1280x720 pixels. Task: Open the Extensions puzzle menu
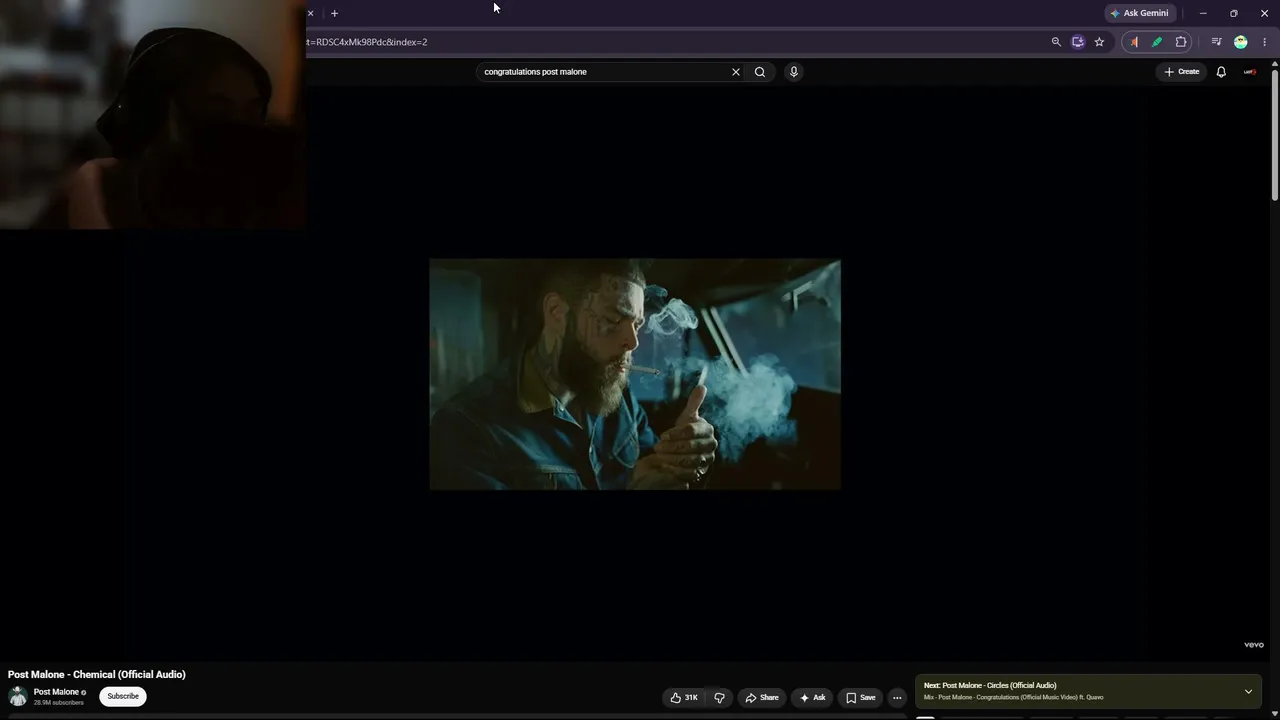[x=1181, y=42]
